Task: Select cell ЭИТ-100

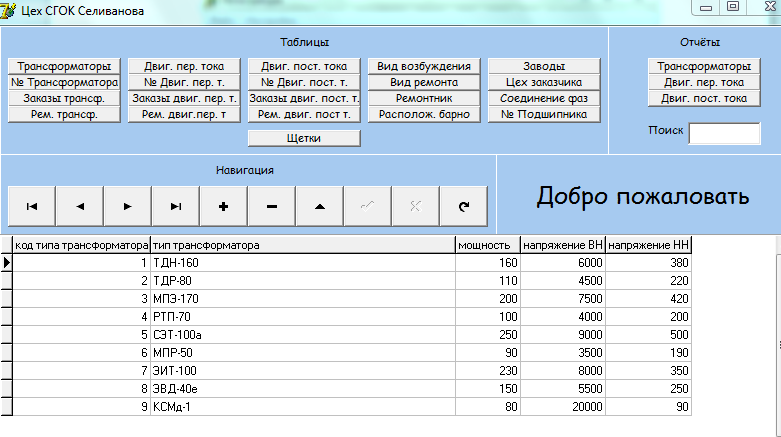Action: [303, 370]
